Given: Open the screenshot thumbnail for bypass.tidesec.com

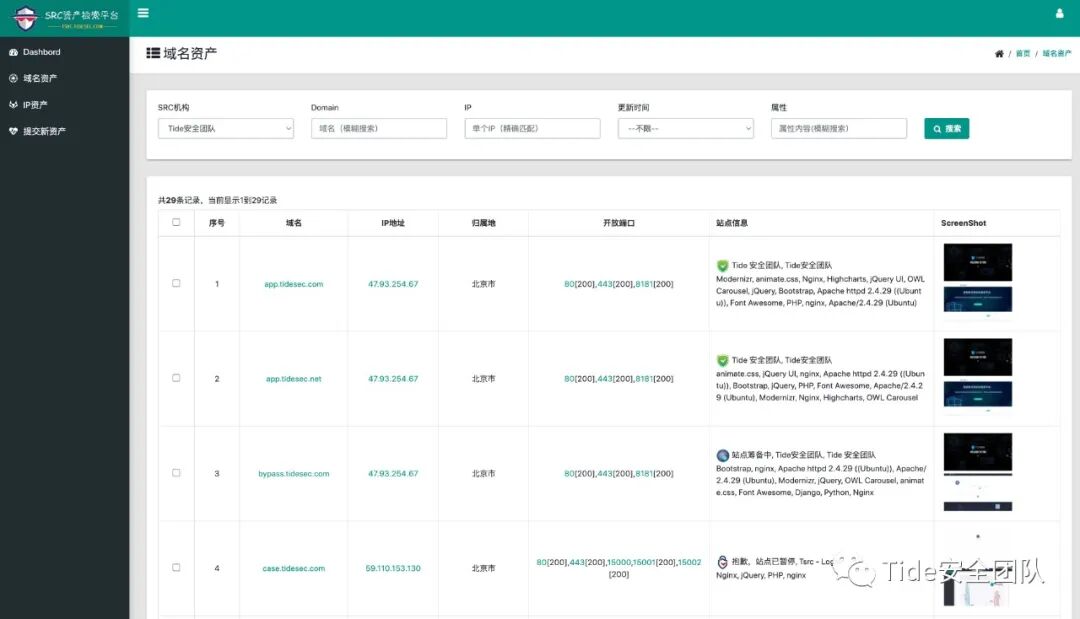Looking at the screenshot, I should point(977,472).
